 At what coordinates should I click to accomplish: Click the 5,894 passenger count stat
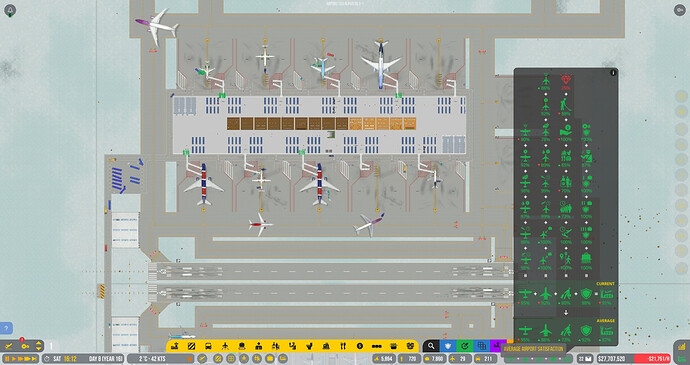(x=384, y=358)
